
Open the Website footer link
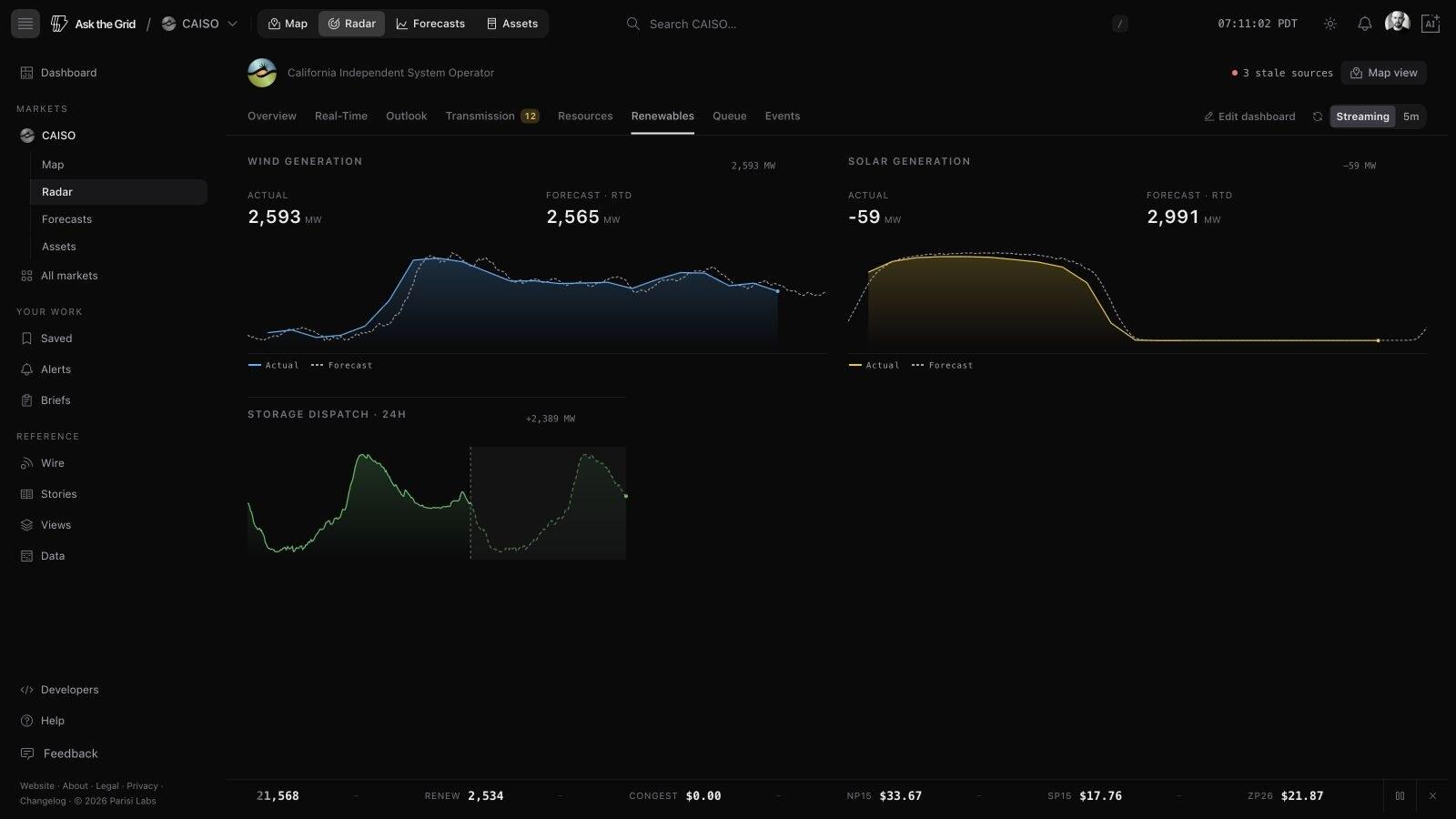tap(37, 786)
